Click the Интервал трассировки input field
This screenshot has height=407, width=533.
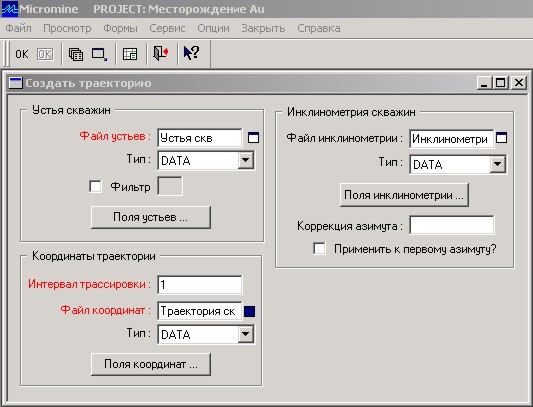click(200, 285)
